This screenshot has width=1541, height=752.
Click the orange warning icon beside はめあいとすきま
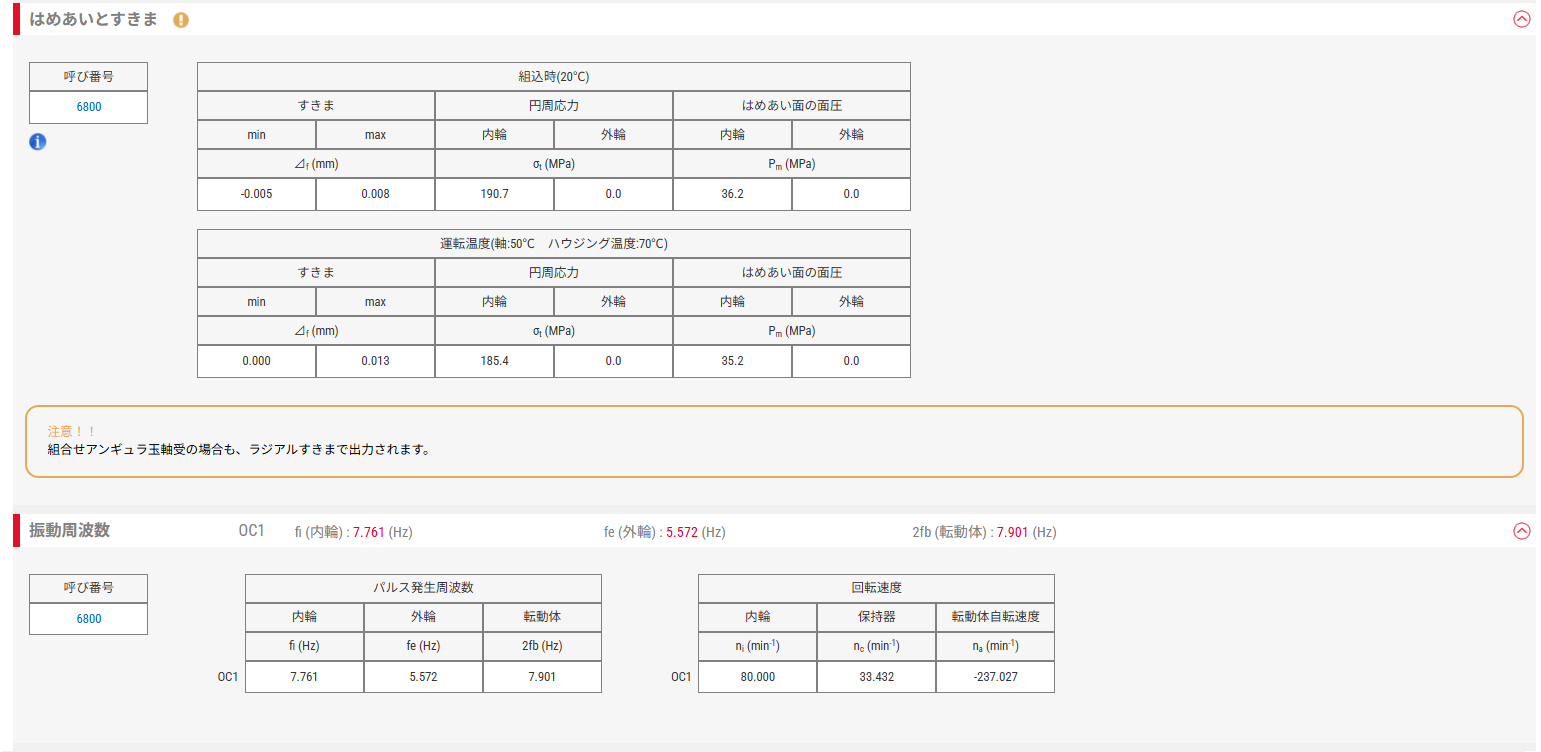[x=181, y=19]
